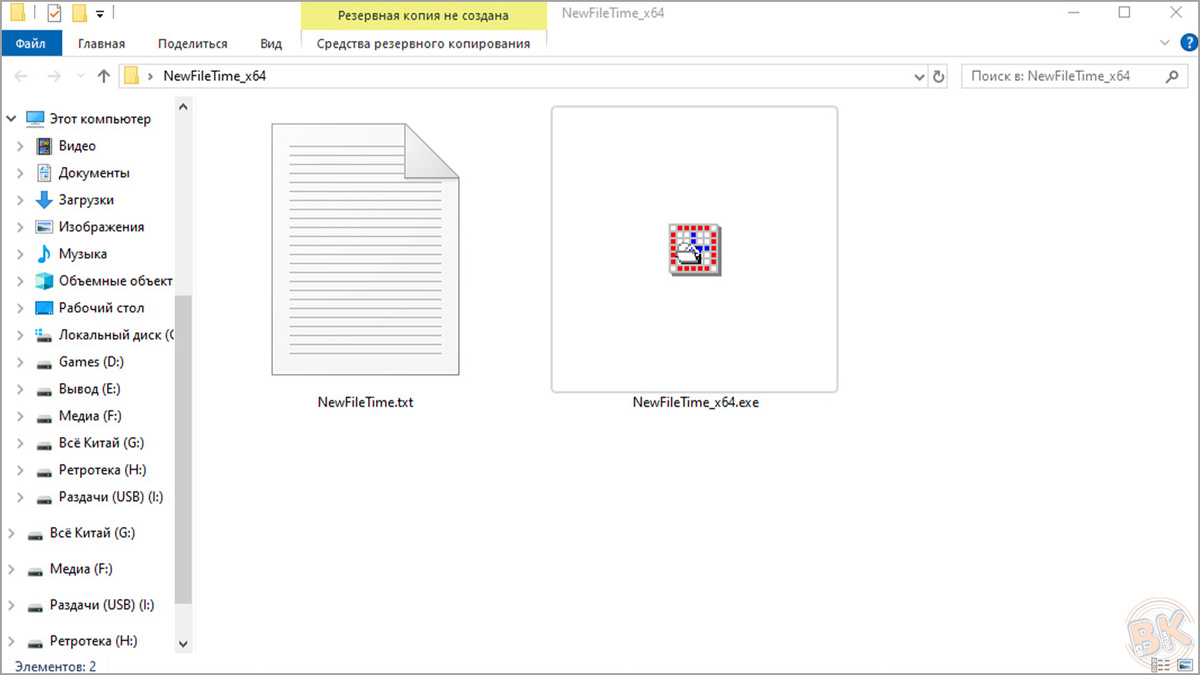
Task: Click the Локальный диск Windows drive icon
Action: tap(44, 335)
